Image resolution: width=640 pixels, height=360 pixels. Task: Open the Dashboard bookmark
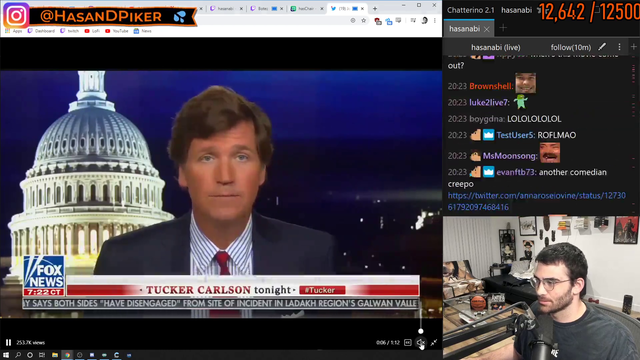tap(41, 31)
